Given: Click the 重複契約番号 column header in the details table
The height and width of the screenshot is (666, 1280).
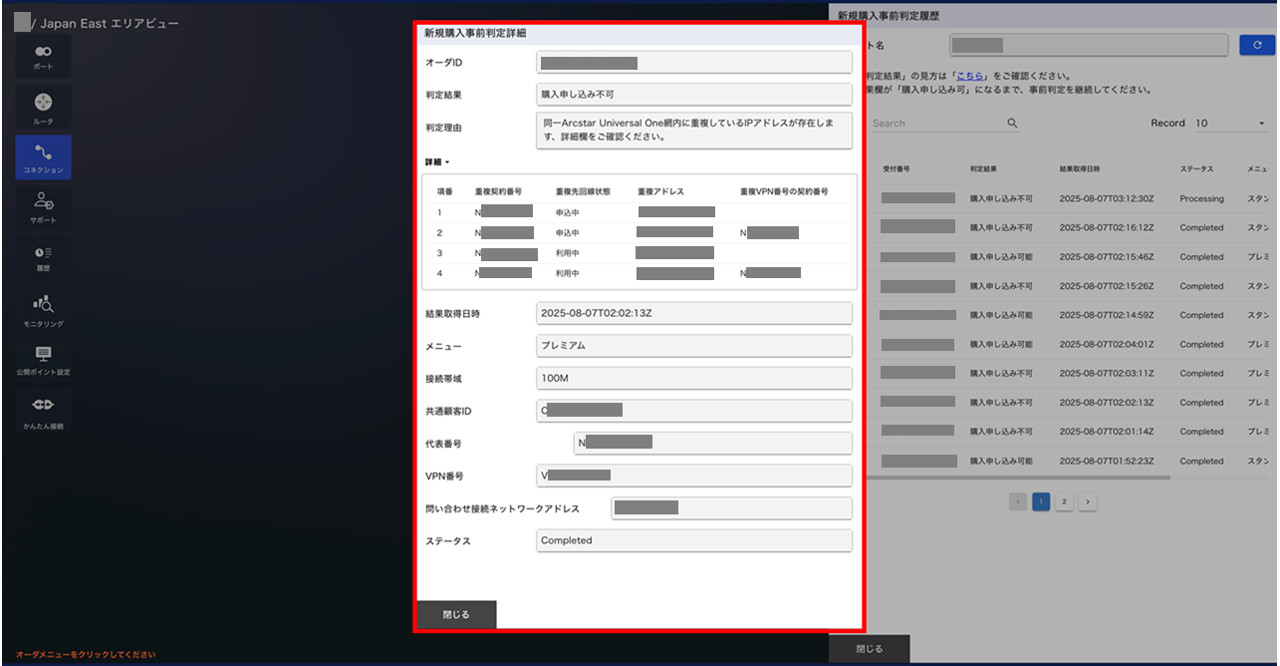Looking at the screenshot, I should click(498, 191).
